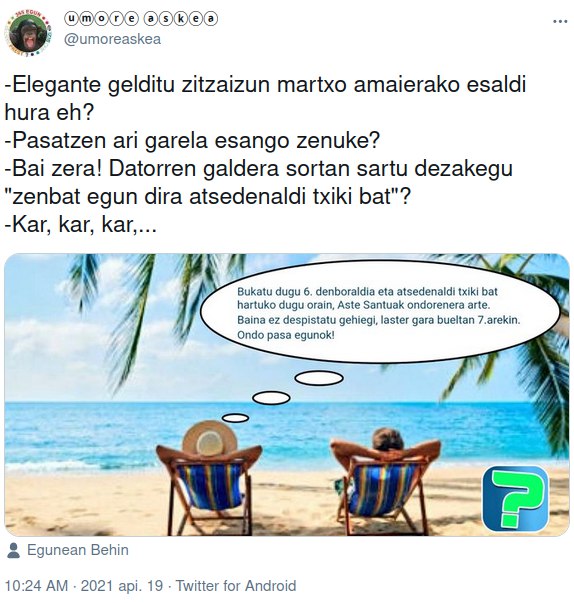Open the three-dot more options menu
This screenshot has width=574, height=603.
click(560, 22)
